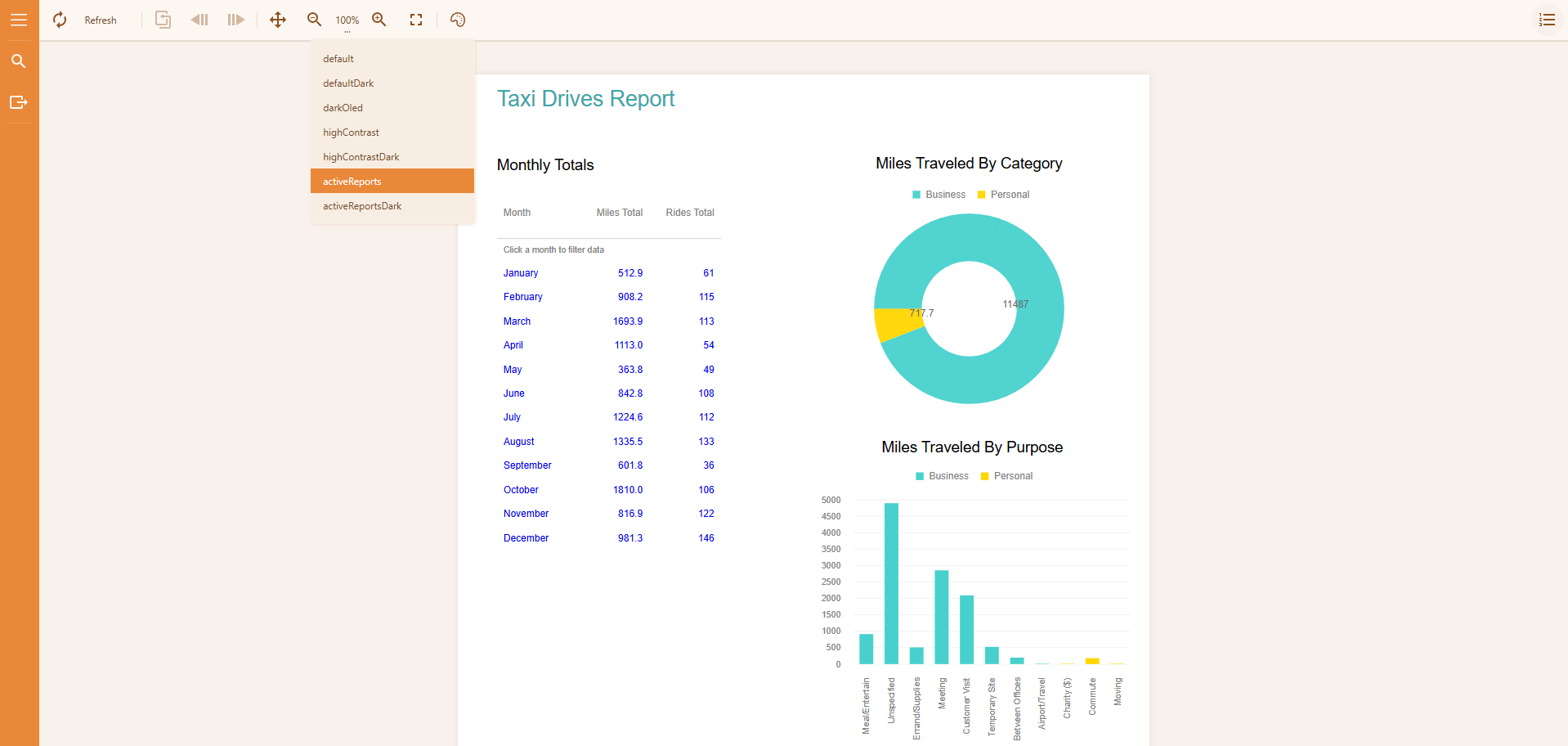Pick the activeReportsDark theme
This screenshot has width=1568, height=746.
392,206
